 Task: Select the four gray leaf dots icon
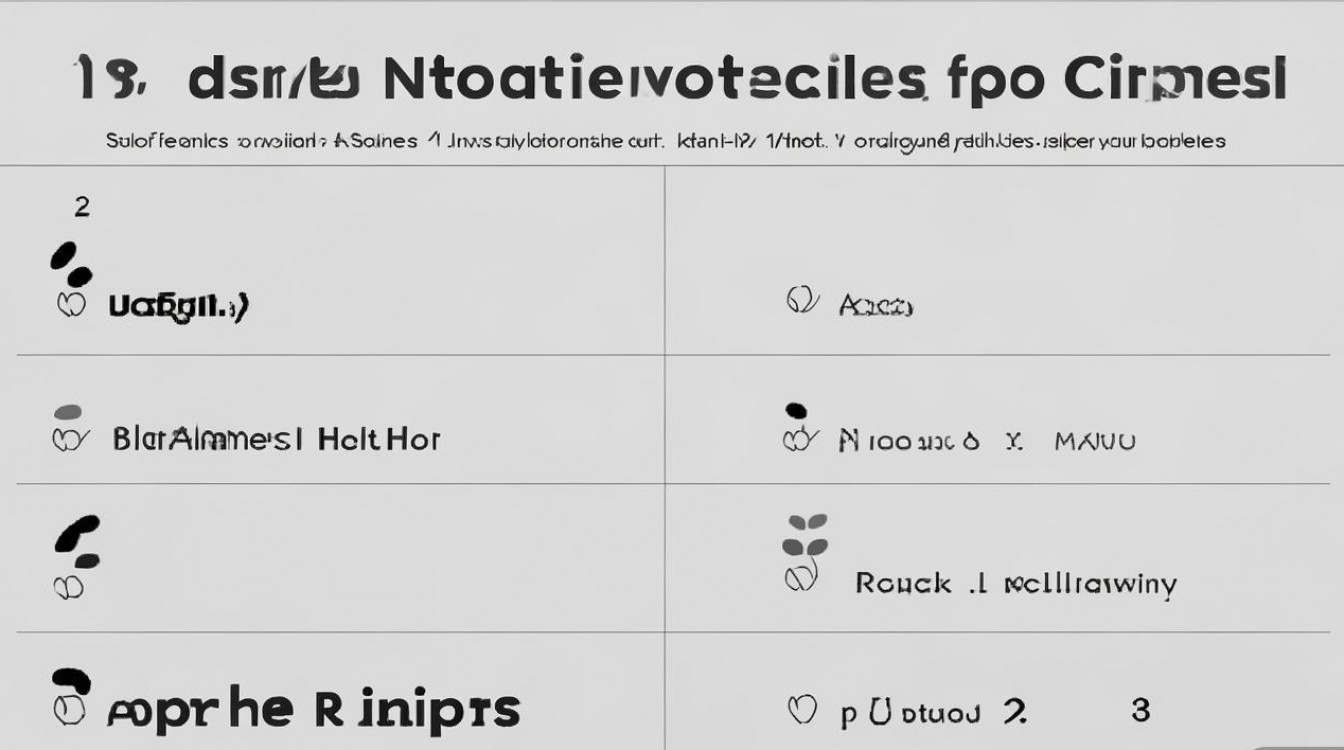[803, 534]
